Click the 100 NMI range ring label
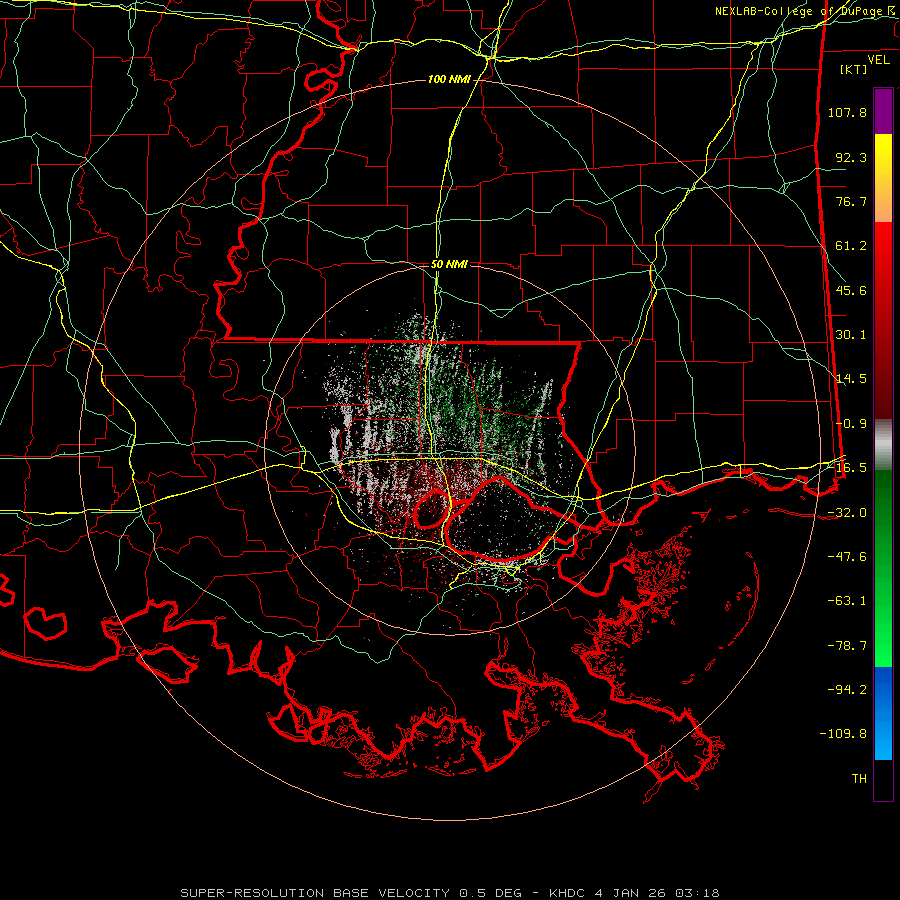 [449, 79]
